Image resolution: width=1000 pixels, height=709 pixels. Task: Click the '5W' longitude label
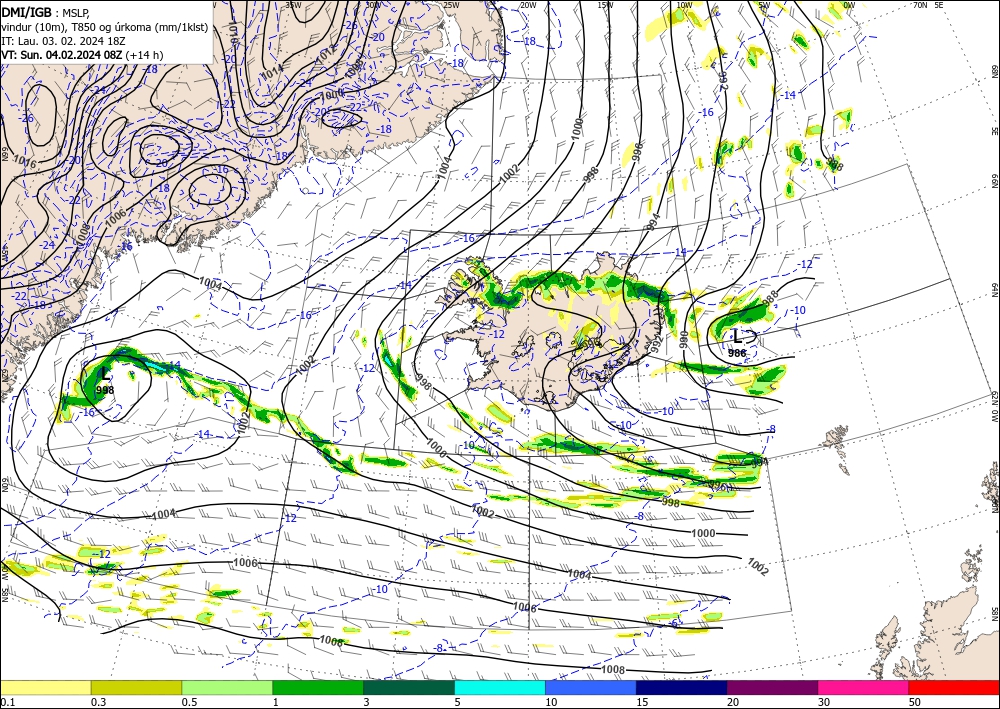[x=765, y=5]
